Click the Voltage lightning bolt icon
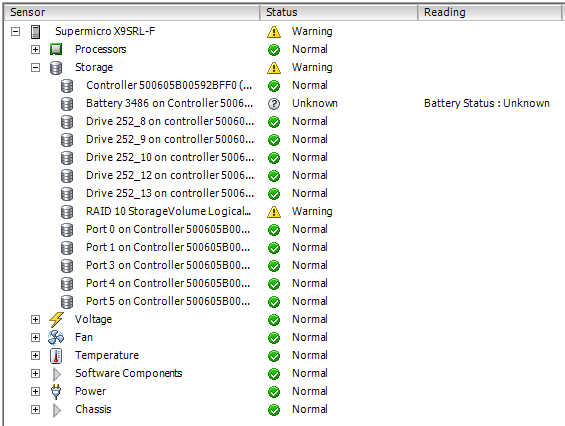This screenshot has width=565, height=426. [x=56, y=319]
